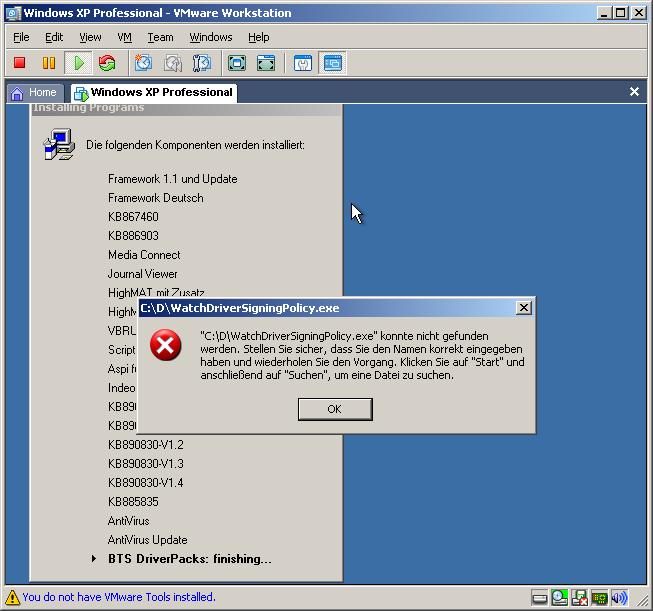
Task: Click the 'Die folgenden Komponenten' heading
Action: (x=195, y=145)
